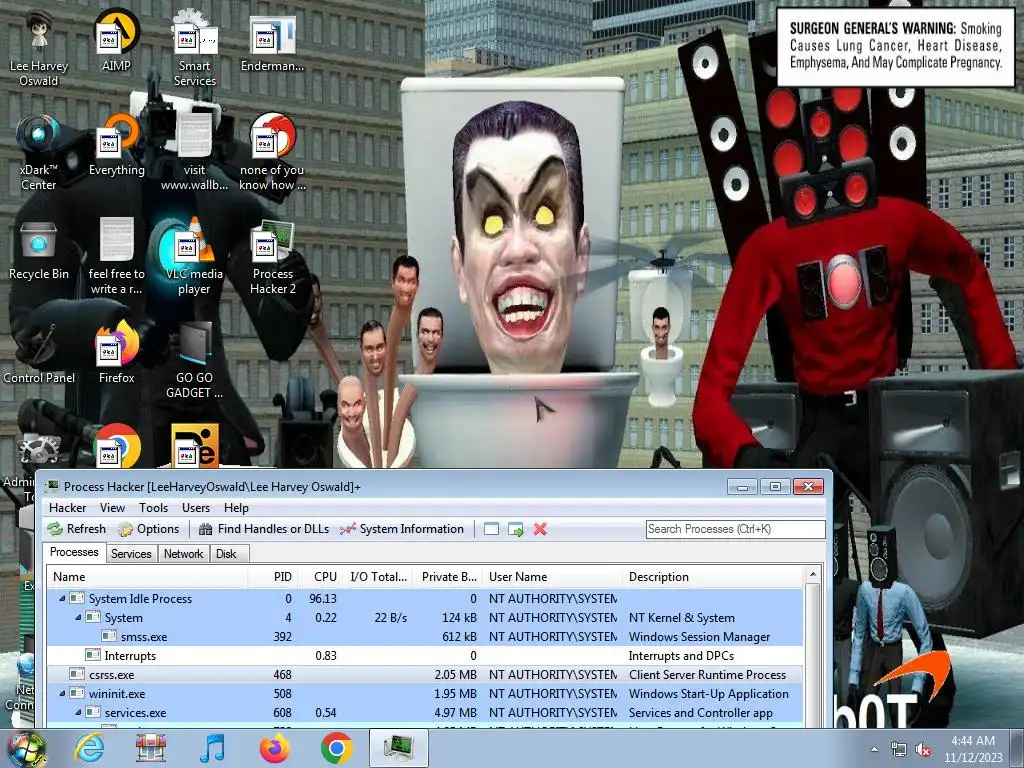
Task: Select the 'visit www.wallb...' text file icon
Action: pos(195,152)
